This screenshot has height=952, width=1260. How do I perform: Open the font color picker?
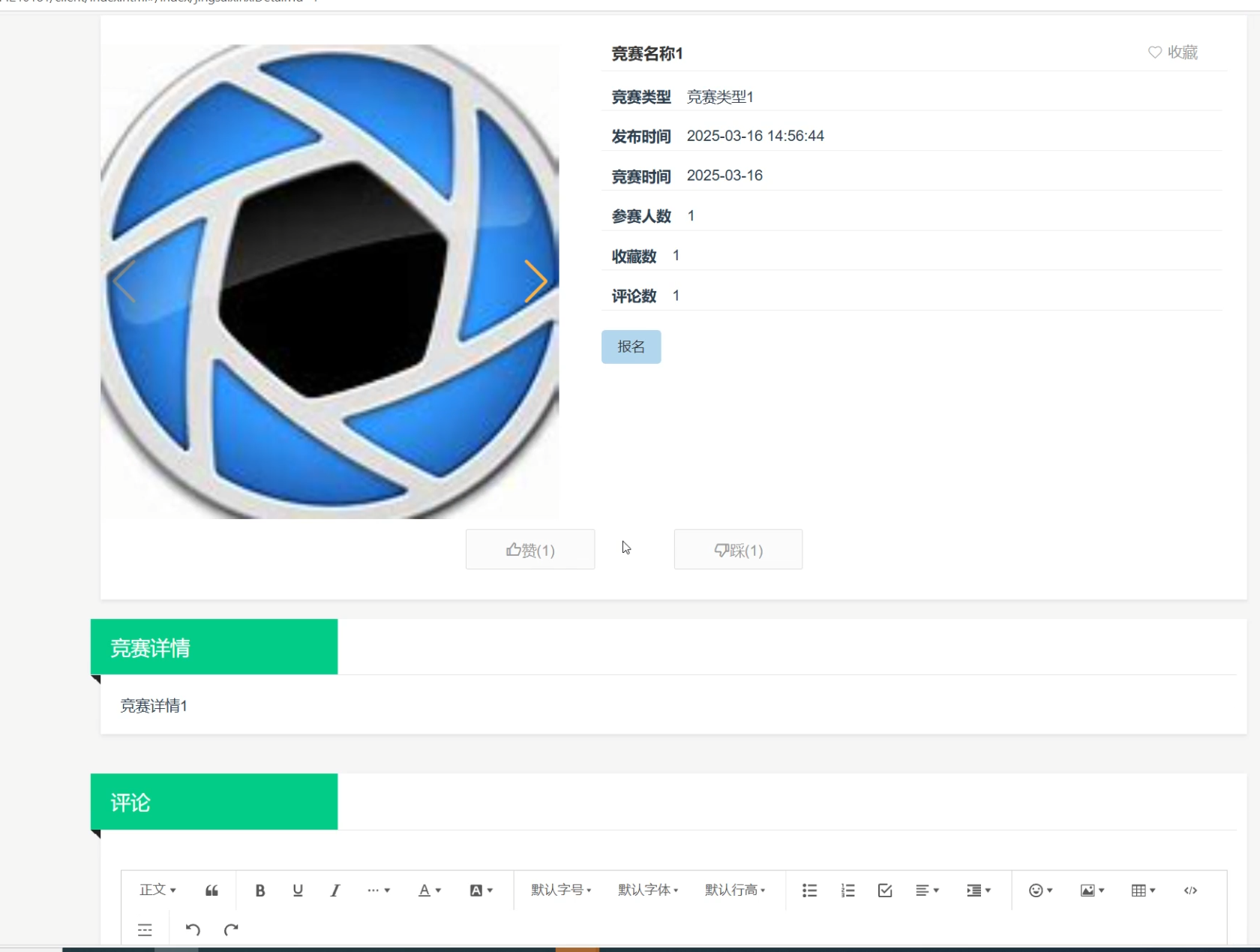pyautogui.click(x=430, y=890)
